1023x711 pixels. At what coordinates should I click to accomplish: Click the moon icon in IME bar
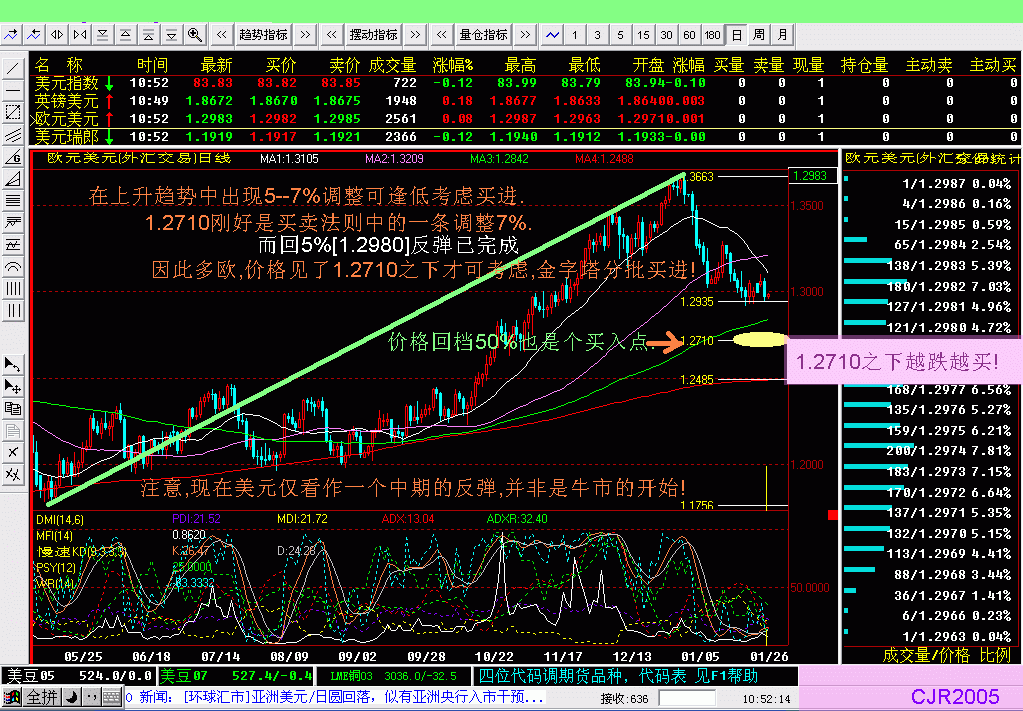[72, 698]
